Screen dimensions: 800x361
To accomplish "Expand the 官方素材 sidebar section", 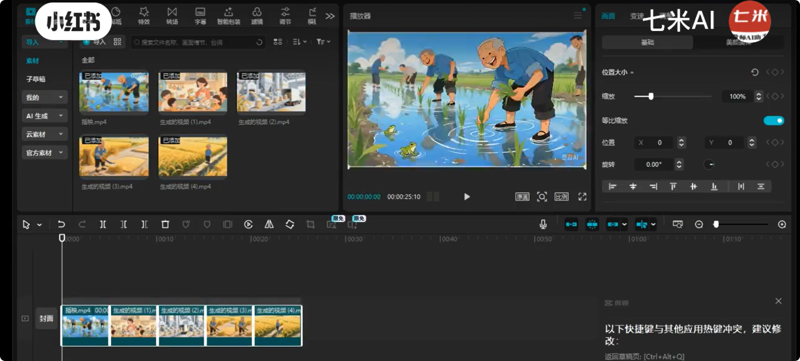I will pos(44,152).
